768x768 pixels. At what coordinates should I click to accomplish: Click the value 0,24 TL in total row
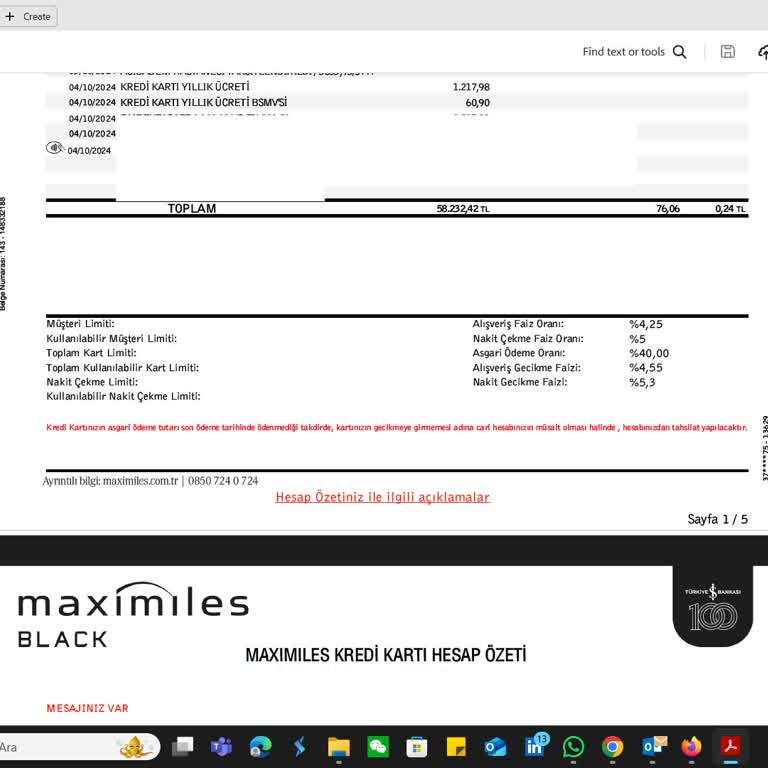click(730, 209)
